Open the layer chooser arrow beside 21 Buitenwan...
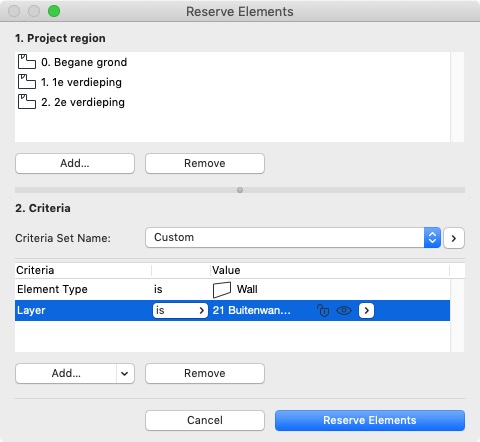This screenshot has height=442, width=480. (366, 310)
